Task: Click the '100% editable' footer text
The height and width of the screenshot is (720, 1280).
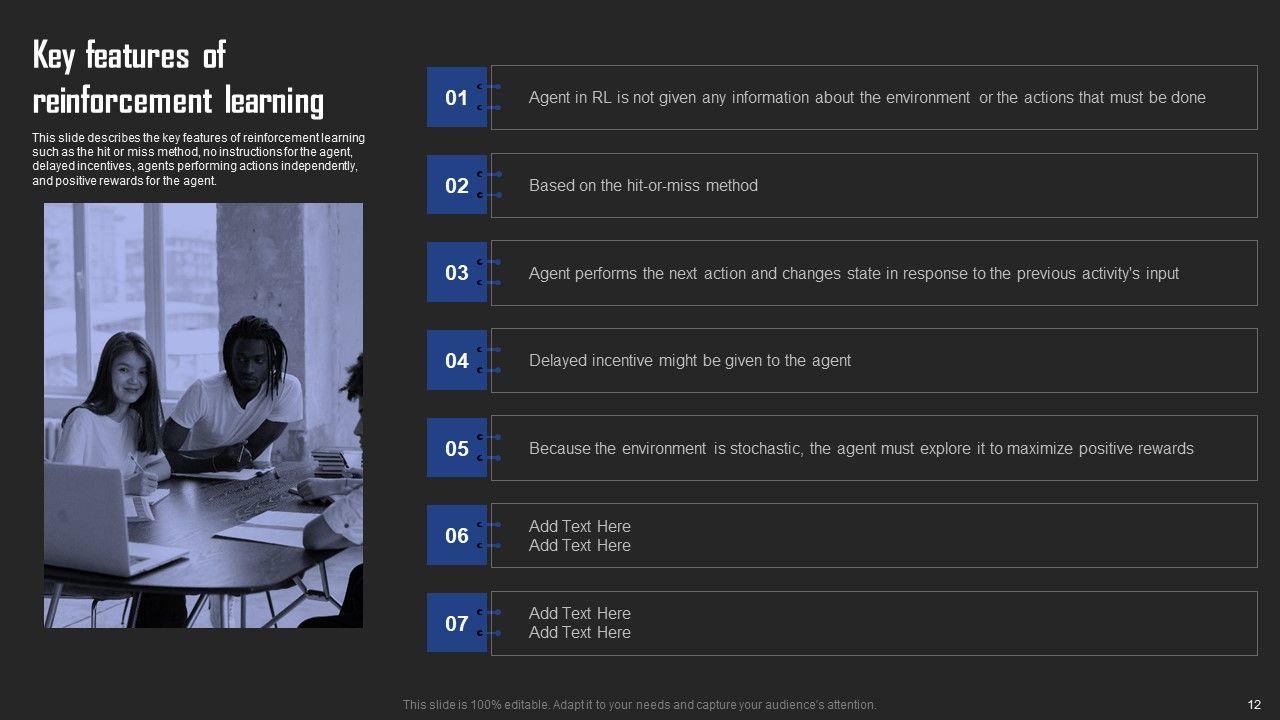Action: point(639,705)
